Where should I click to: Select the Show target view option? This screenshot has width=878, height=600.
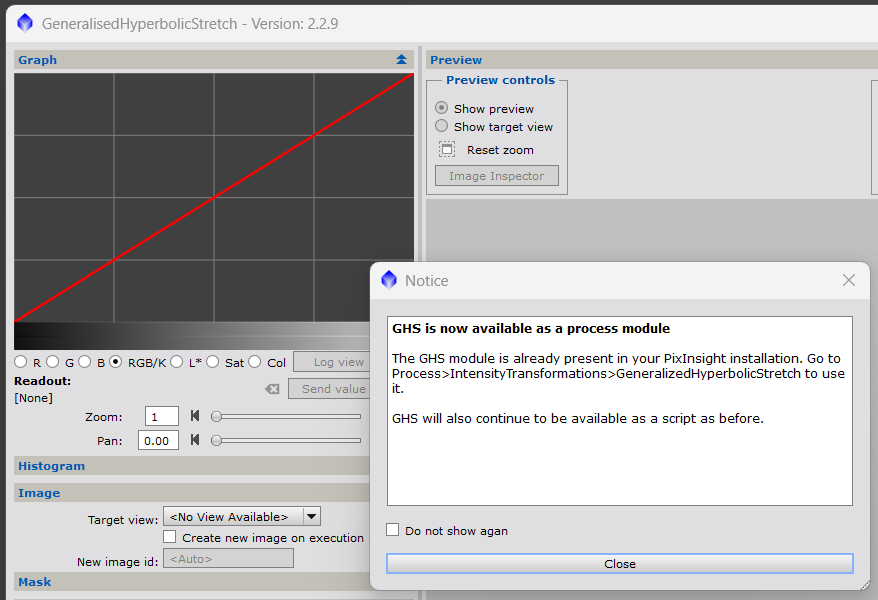pos(442,126)
